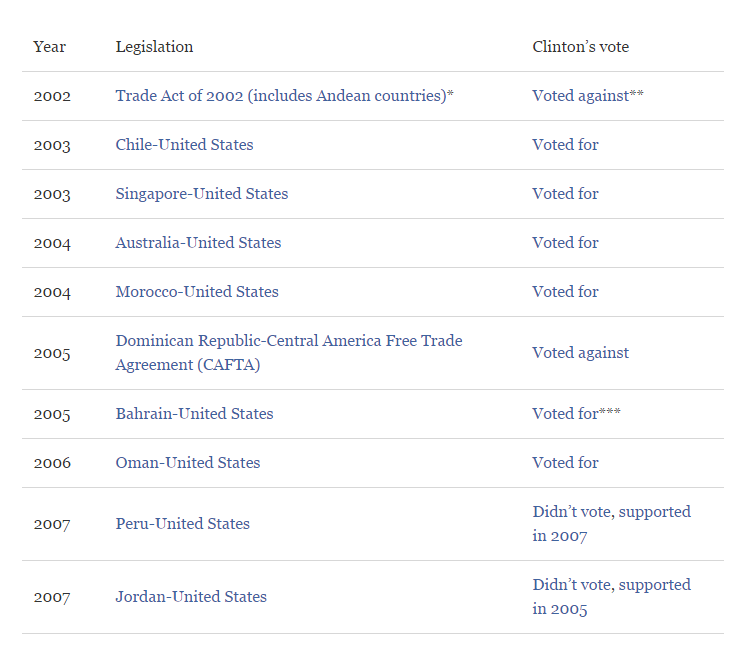The image size is (740, 662).
Task: Click the 'Voted for***' Bahrain vote link
Action: [577, 414]
